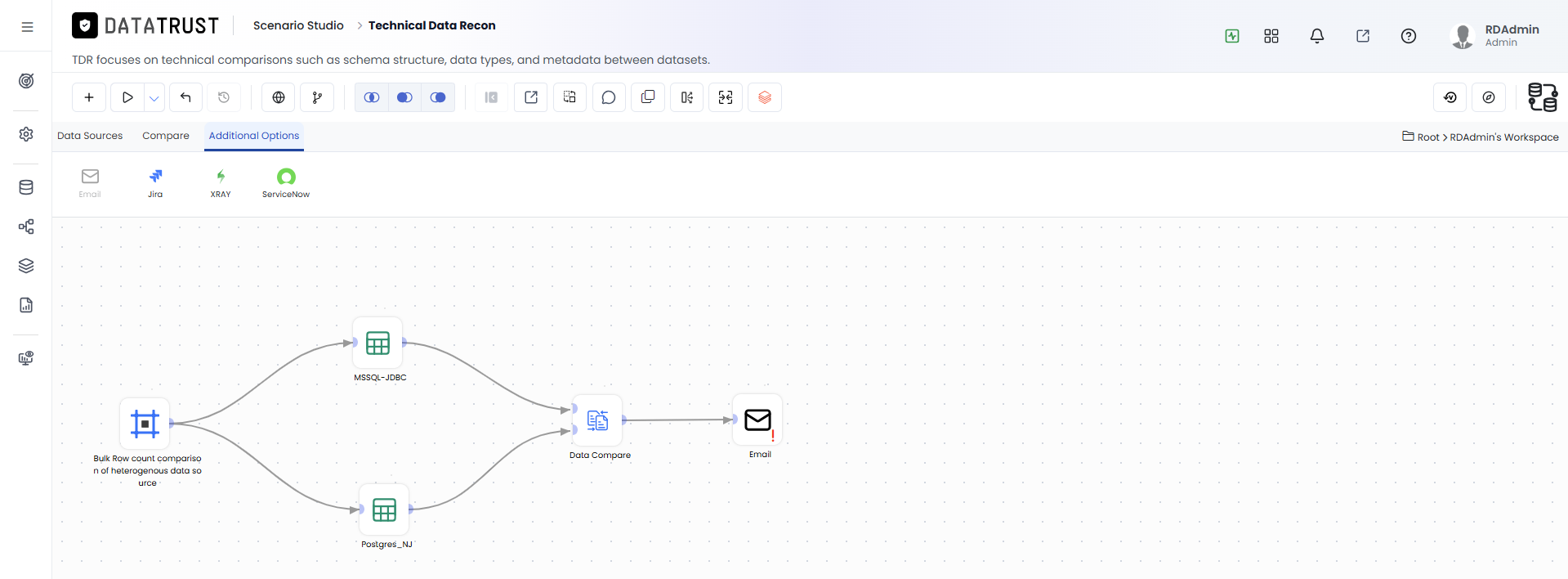
Task: Select the Postgres_NJ table node
Action: tap(384, 509)
